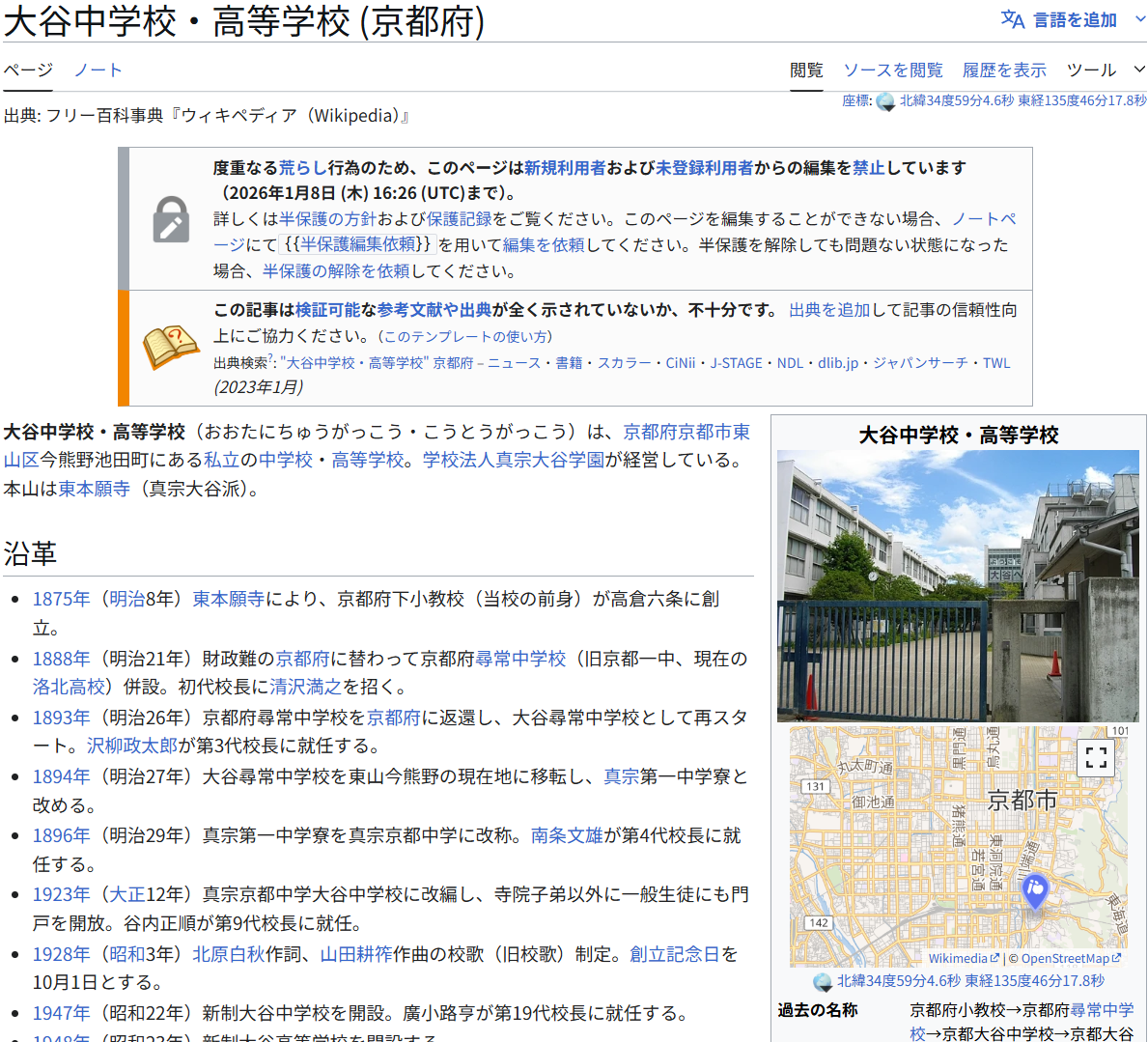The image size is (1148, 1042).
Task: Open the 沢柳政太郎 link
Action: click(x=131, y=746)
